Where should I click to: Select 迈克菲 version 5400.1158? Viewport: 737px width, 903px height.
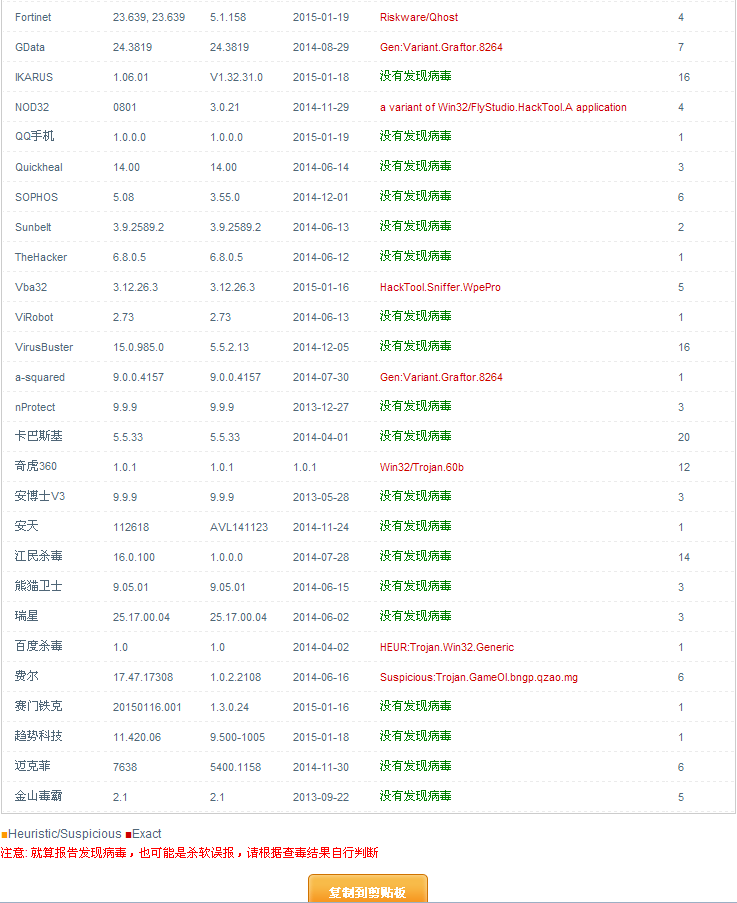point(235,767)
